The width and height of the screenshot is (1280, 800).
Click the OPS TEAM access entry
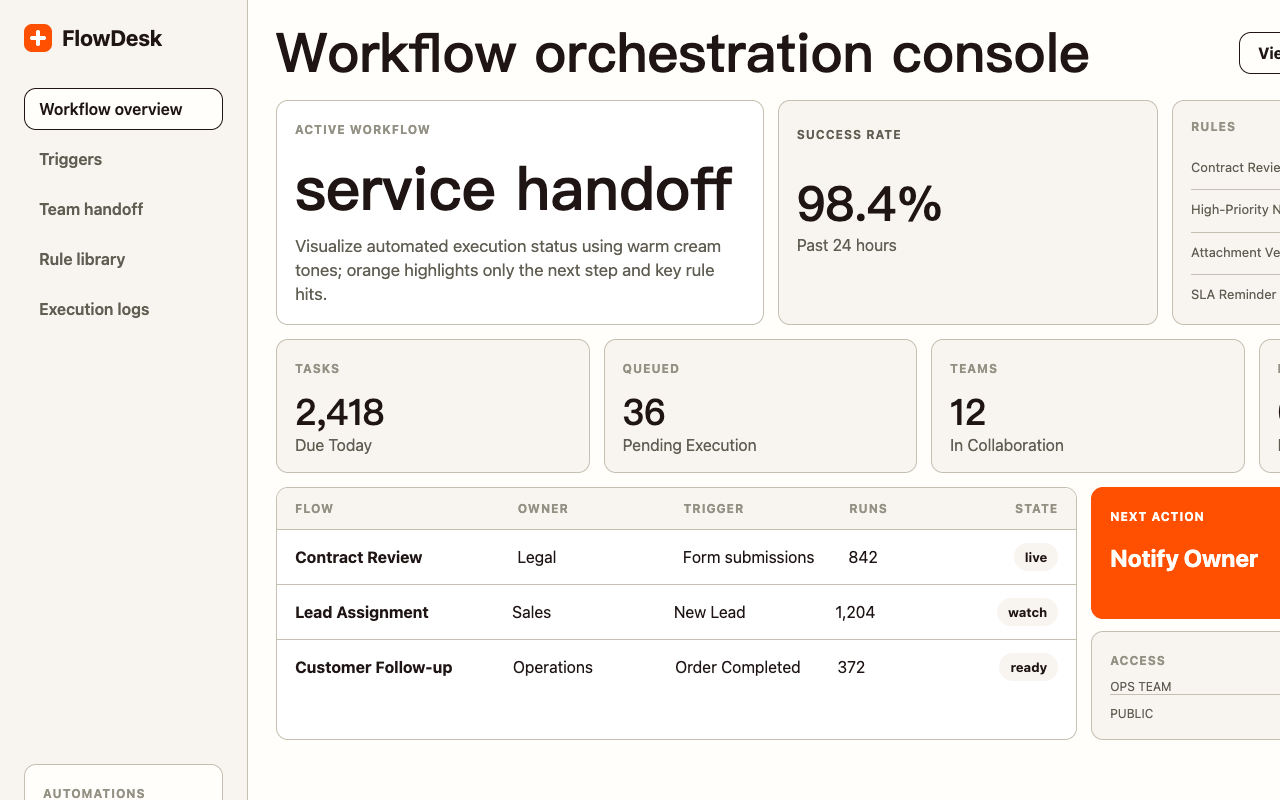click(x=1141, y=687)
